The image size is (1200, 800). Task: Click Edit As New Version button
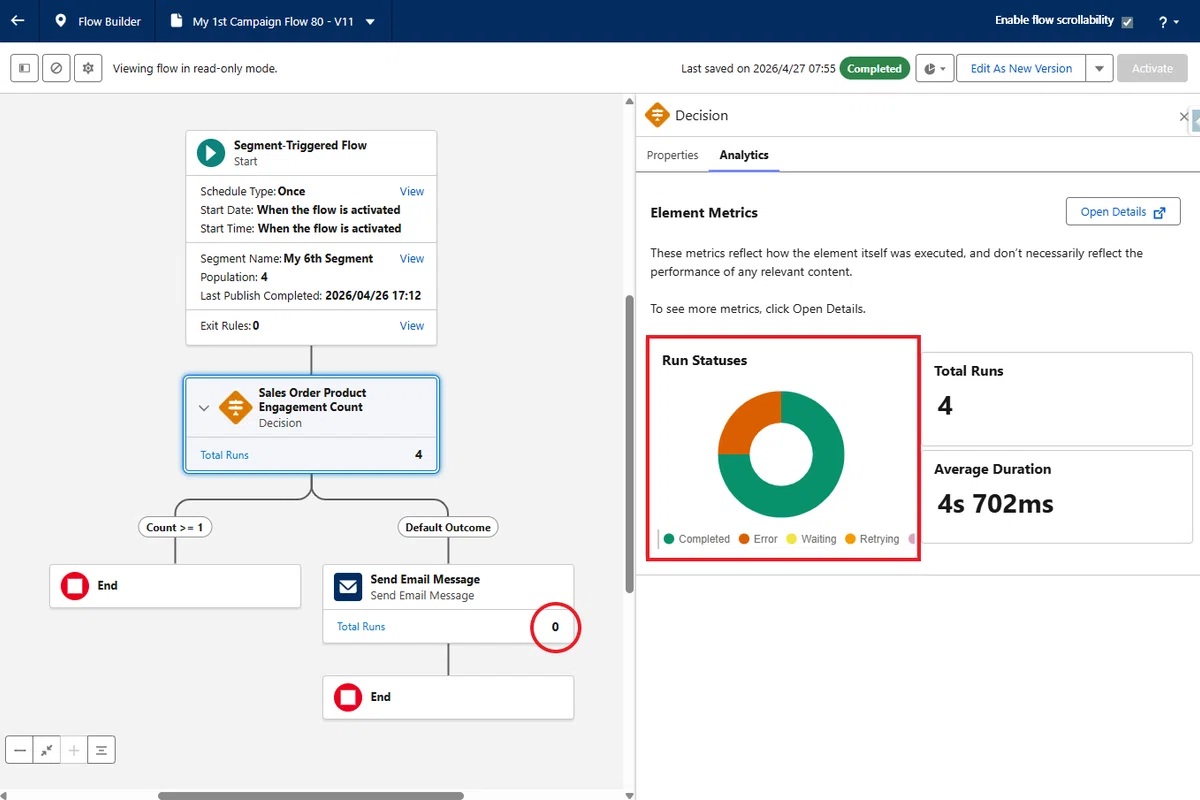[x=1021, y=68]
